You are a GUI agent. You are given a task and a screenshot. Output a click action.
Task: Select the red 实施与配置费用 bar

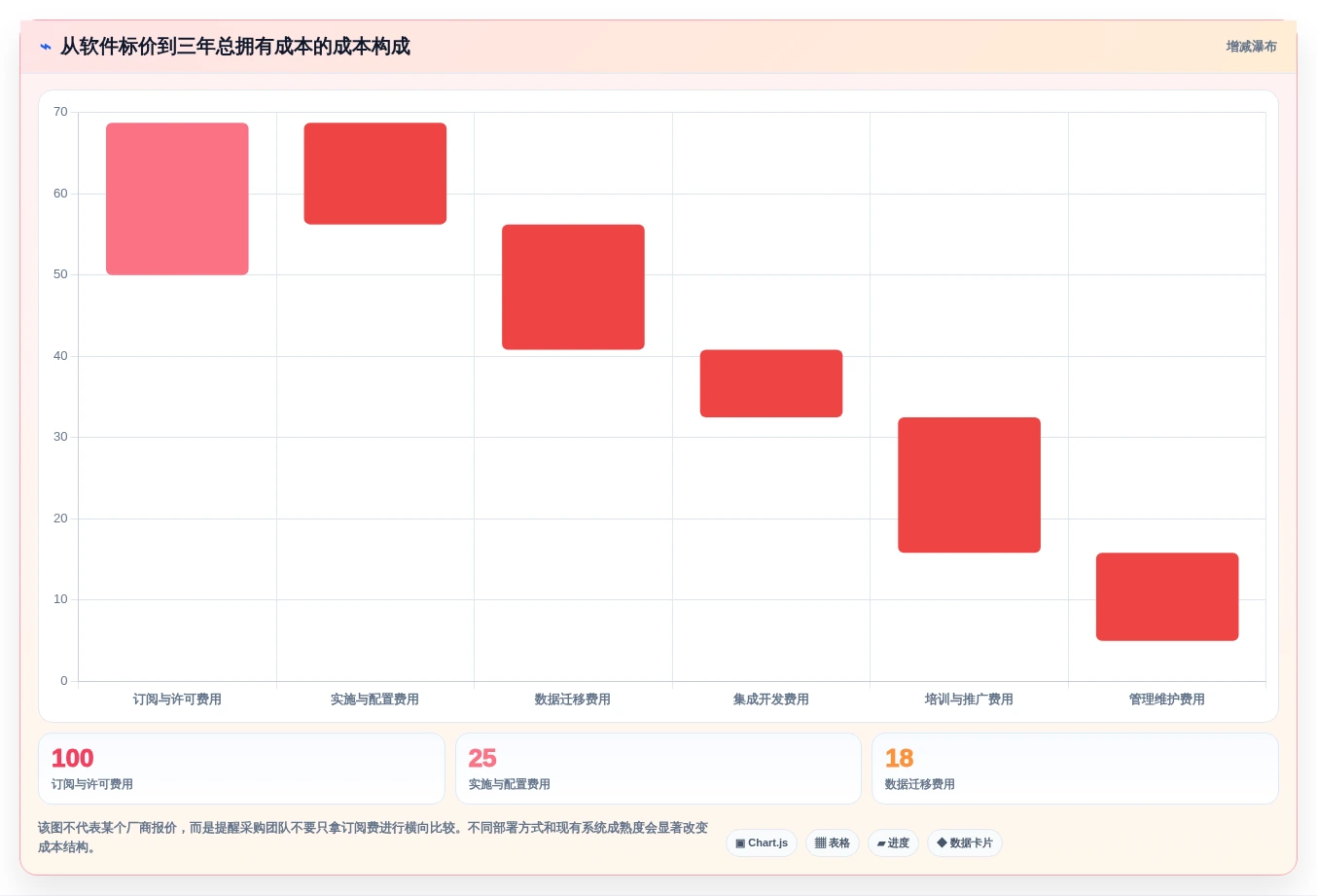pyautogui.click(x=375, y=173)
